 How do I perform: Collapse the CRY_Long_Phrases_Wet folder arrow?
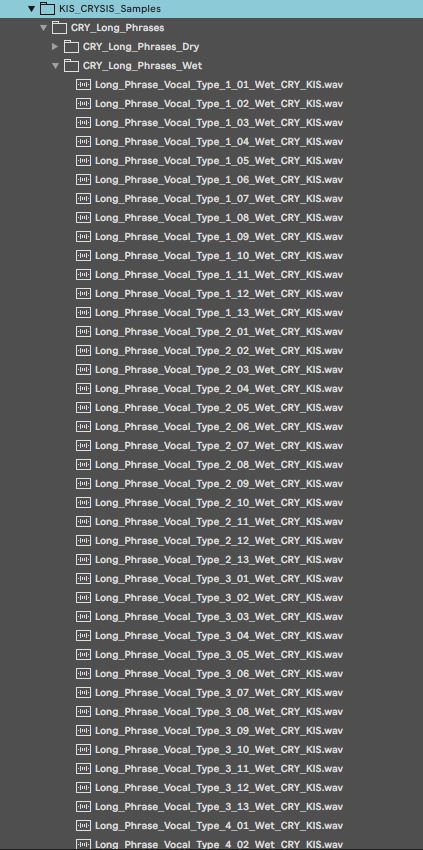coord(55,66)
